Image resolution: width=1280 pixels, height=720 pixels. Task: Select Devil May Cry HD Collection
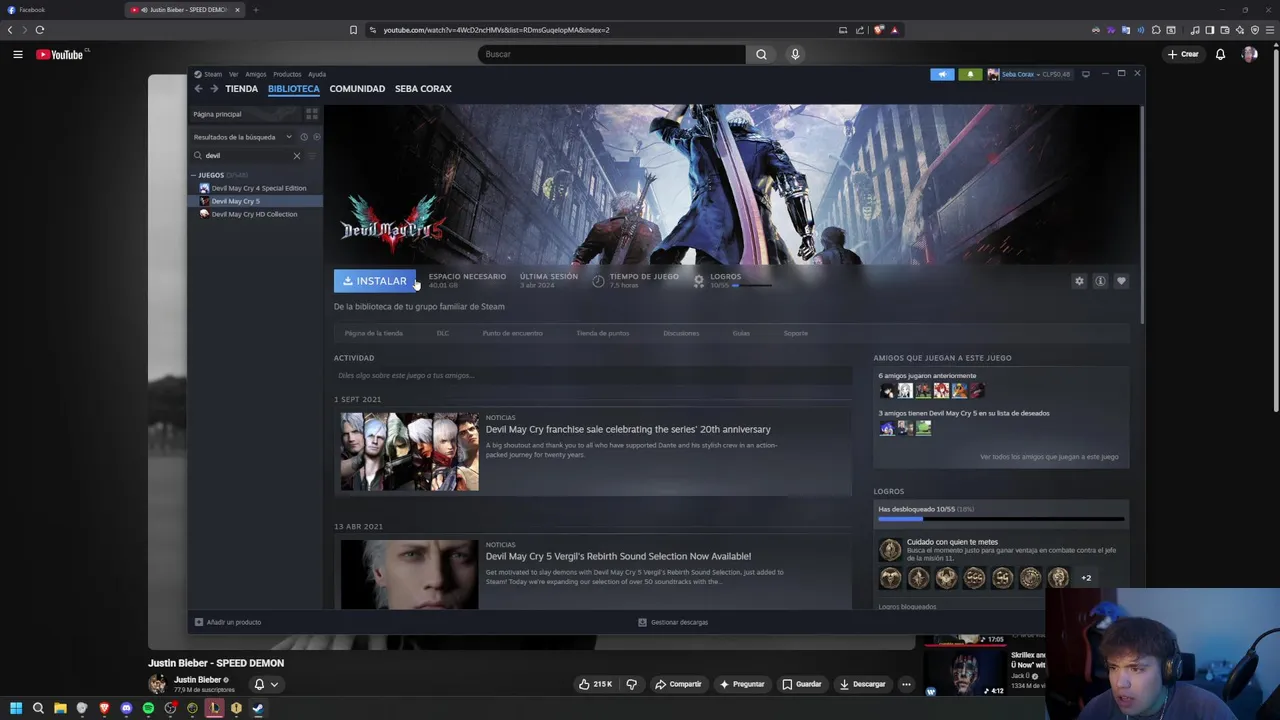tap(254, 214)
